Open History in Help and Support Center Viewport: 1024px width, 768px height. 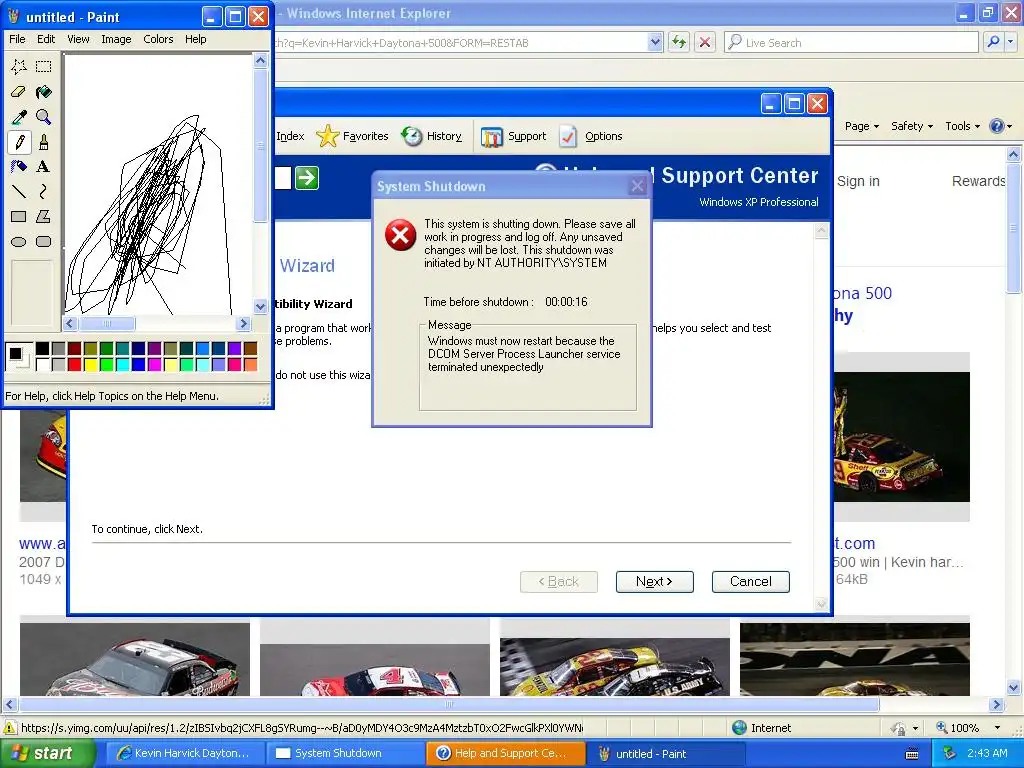pyautogui.click(x=432, y=136)
